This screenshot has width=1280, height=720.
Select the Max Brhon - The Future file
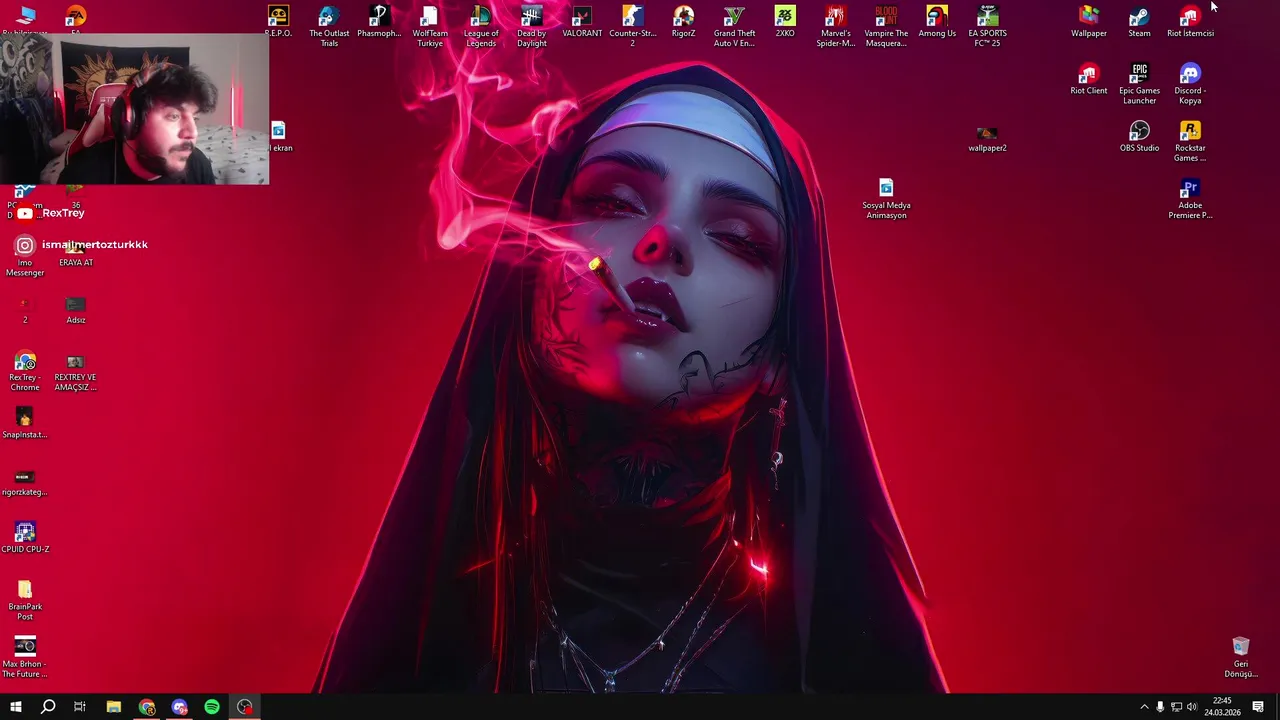[25, 657]
